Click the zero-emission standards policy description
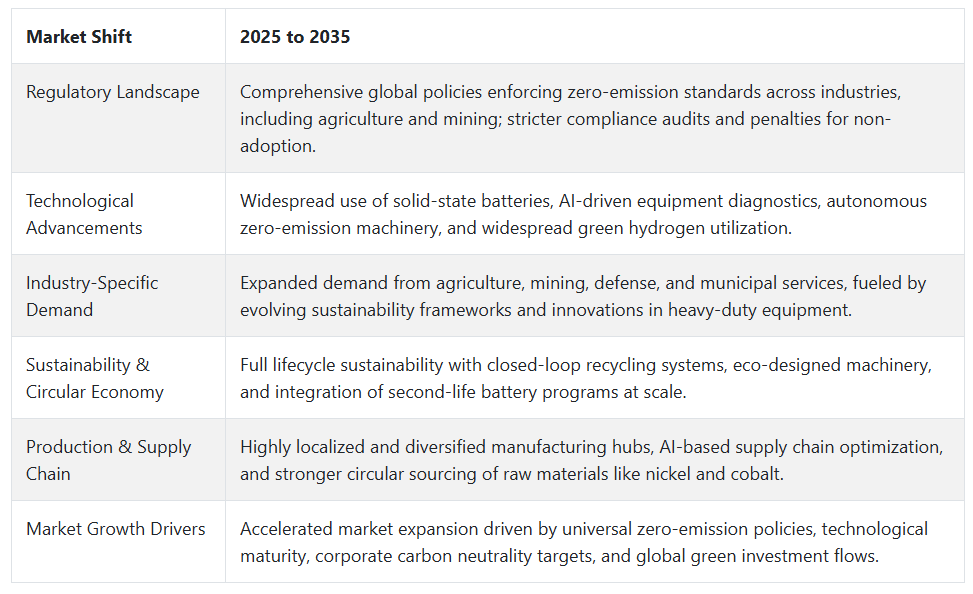The height and width of the screenshot is (594, 973). tap(570, 119)
